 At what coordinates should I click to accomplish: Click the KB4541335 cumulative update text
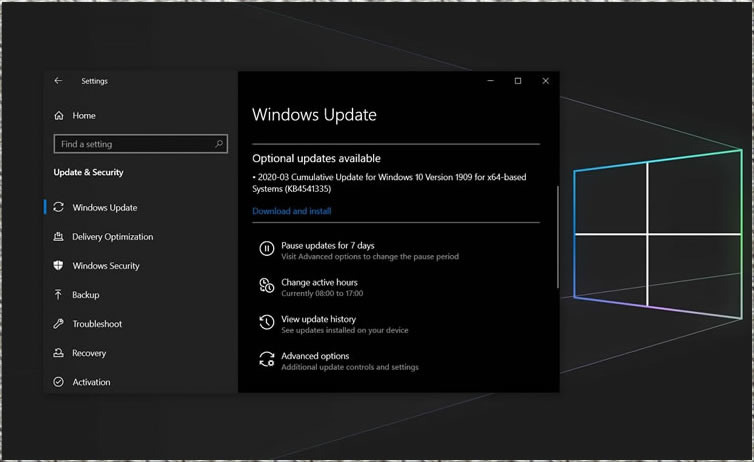[x=389, y=183]
